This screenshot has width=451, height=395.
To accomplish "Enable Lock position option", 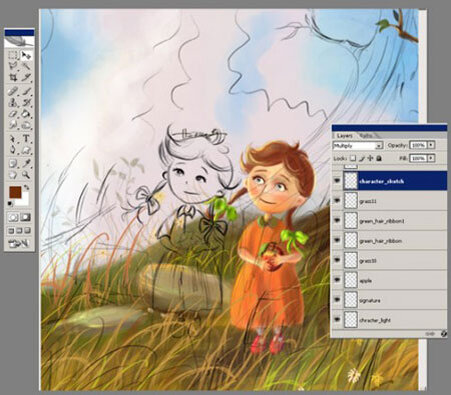I will point(371,158).
